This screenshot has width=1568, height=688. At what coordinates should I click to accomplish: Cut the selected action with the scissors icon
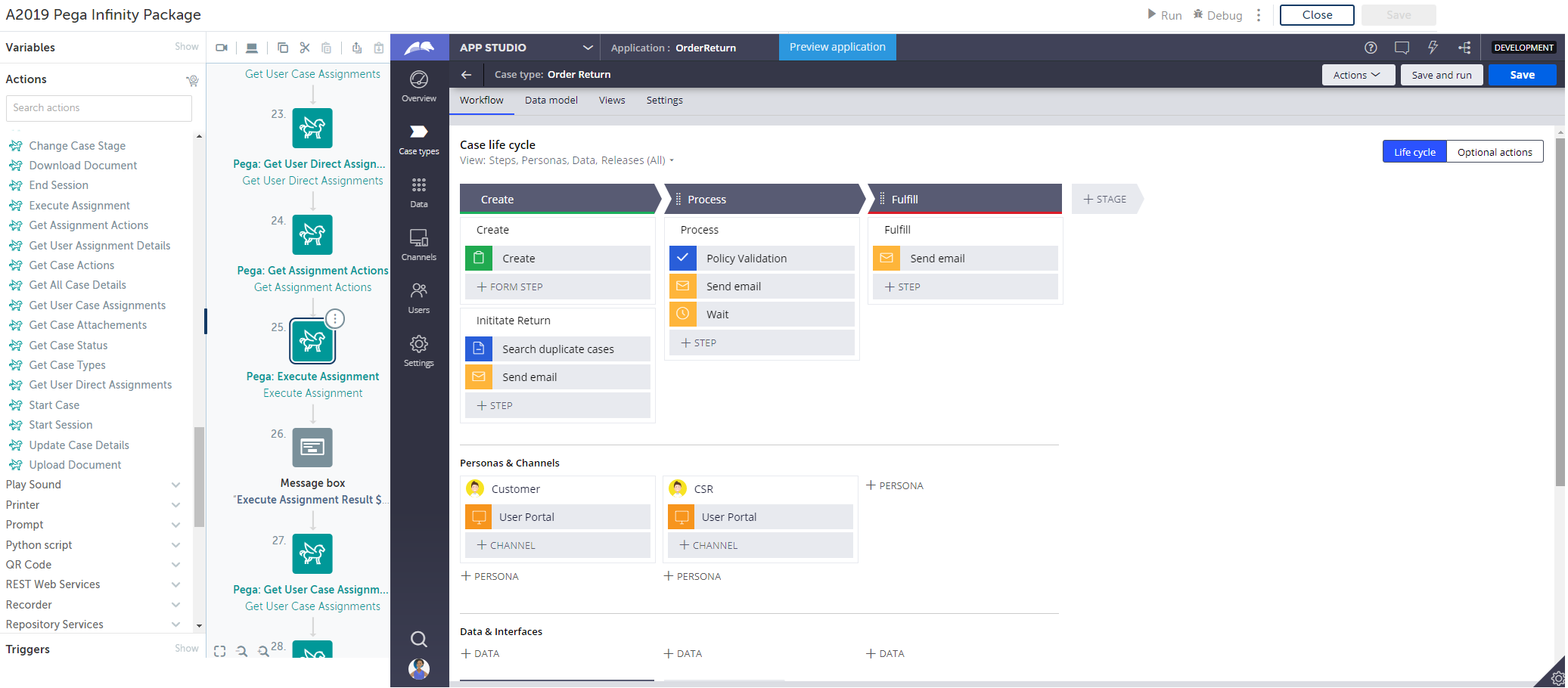coord(305,48)
